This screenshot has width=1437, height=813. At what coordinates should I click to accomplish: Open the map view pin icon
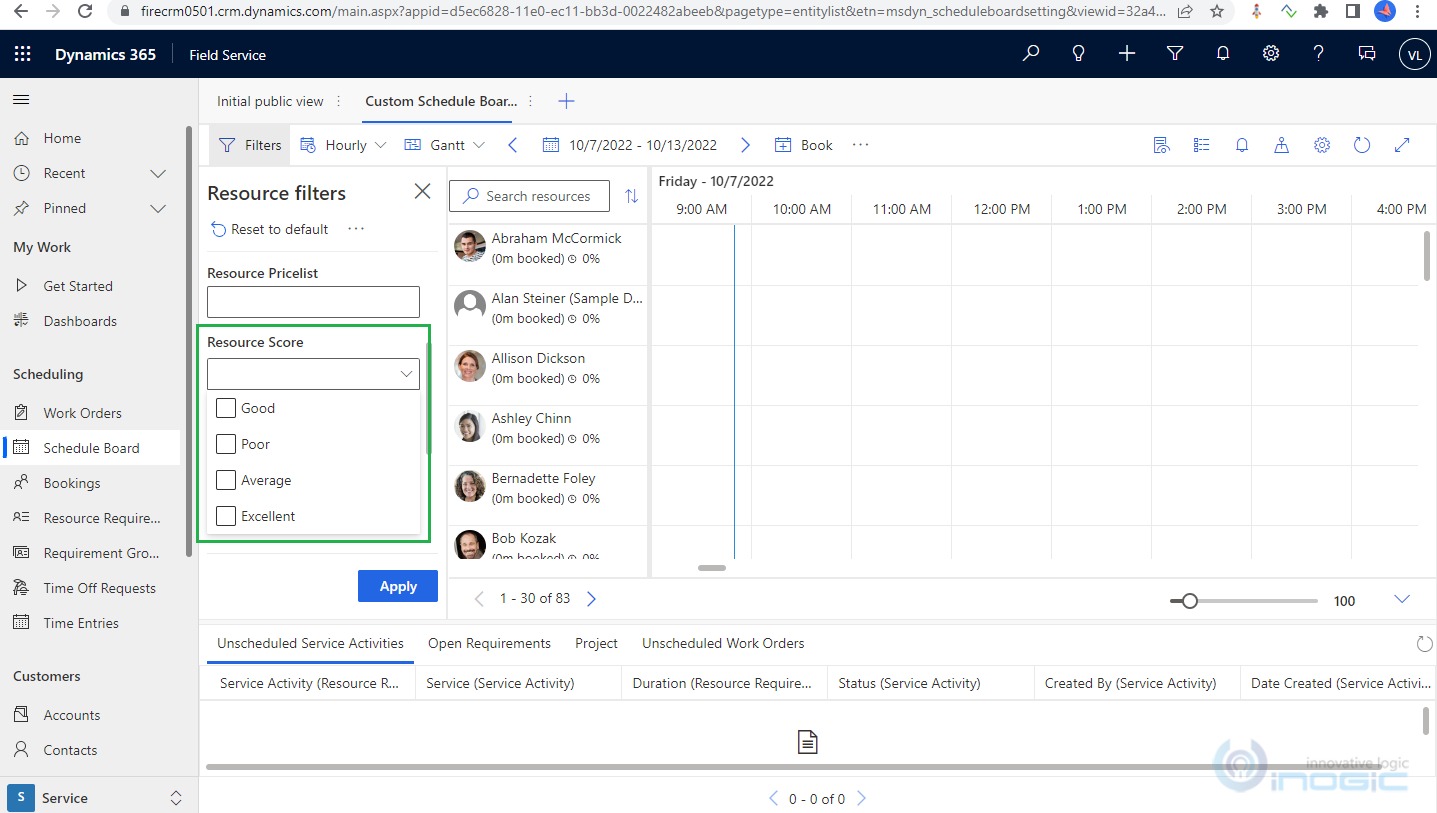1282,145
